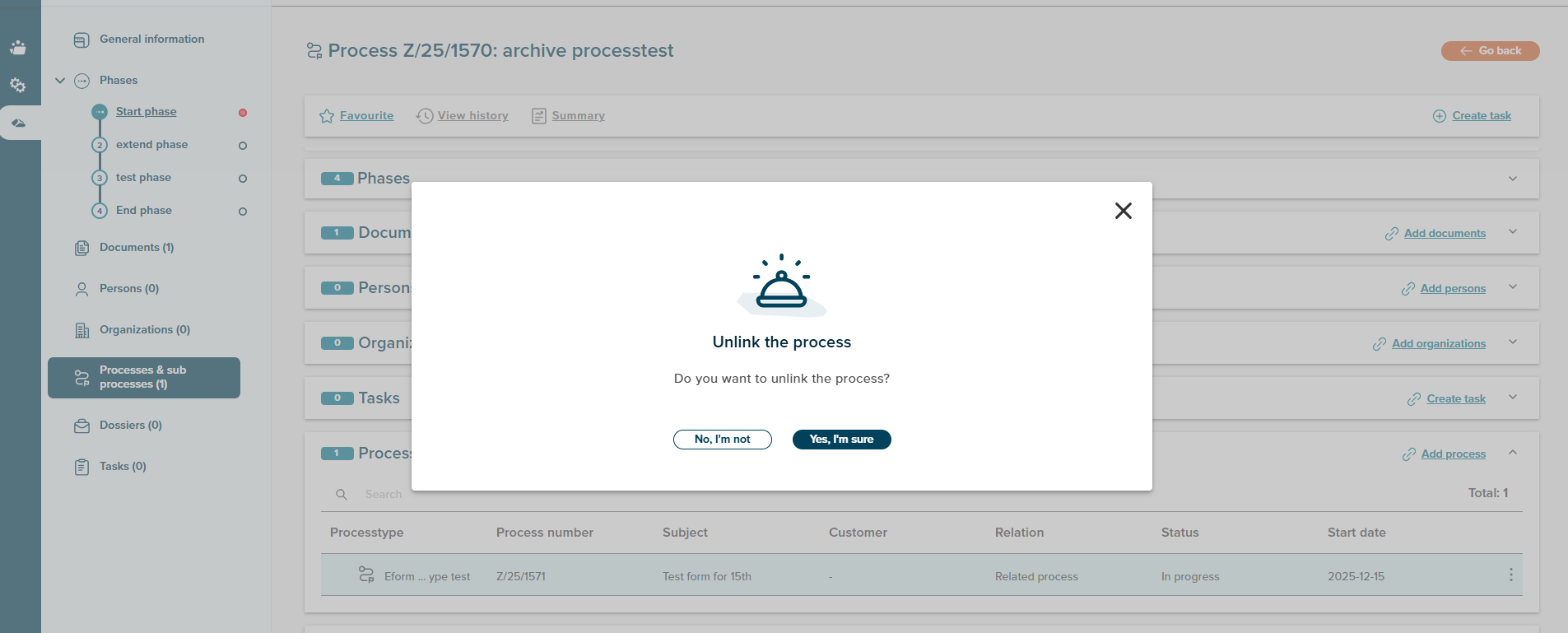Click the plus icon beside Create task
This screenshot has width=1568, height=633.
coord(1440,116)
